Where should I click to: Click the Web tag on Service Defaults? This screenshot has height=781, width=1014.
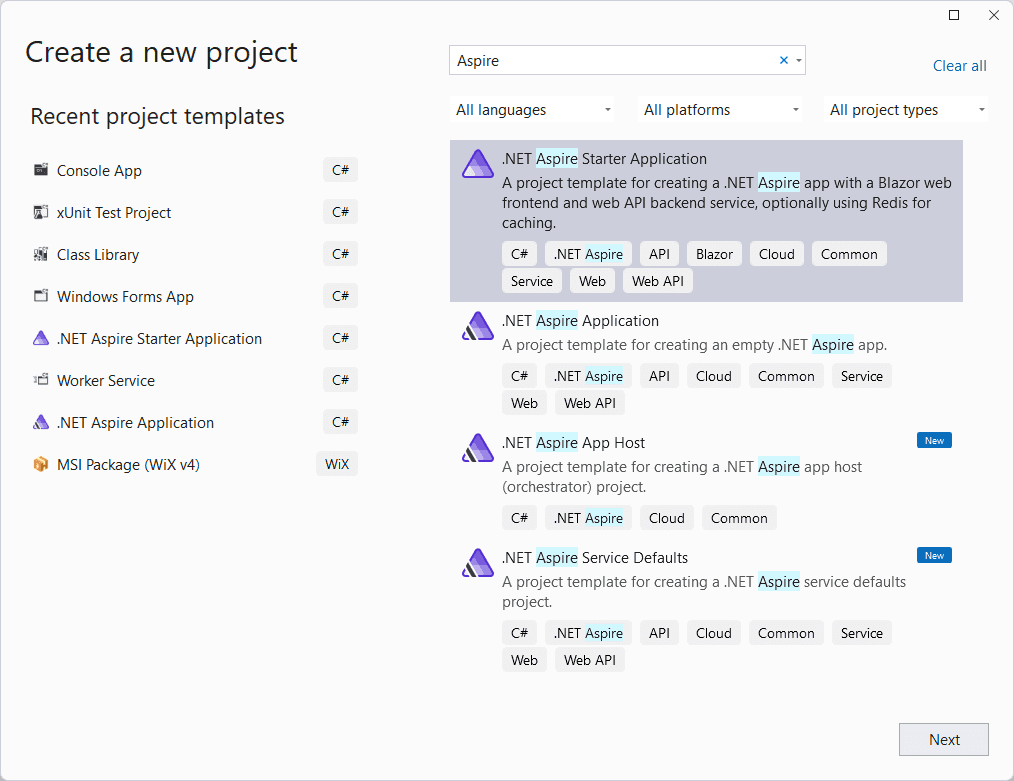[524, 660]
